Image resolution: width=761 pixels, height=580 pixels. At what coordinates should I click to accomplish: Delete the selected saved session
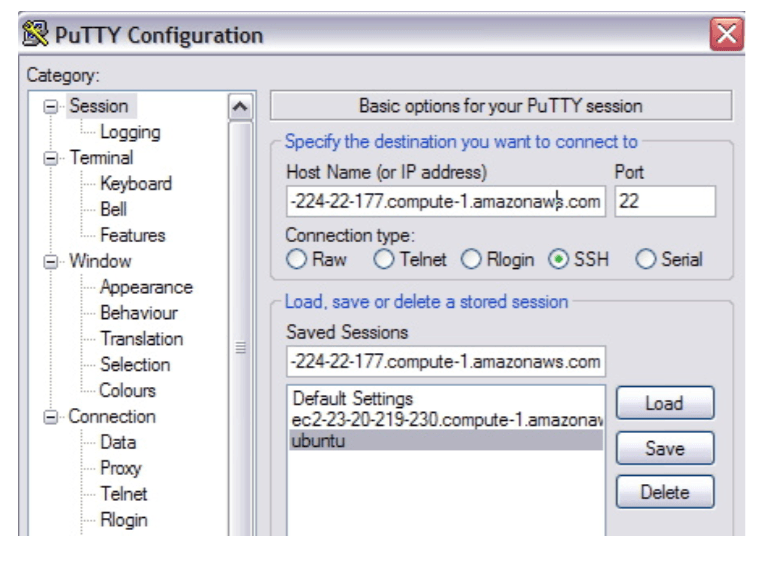tap(664, 492)
